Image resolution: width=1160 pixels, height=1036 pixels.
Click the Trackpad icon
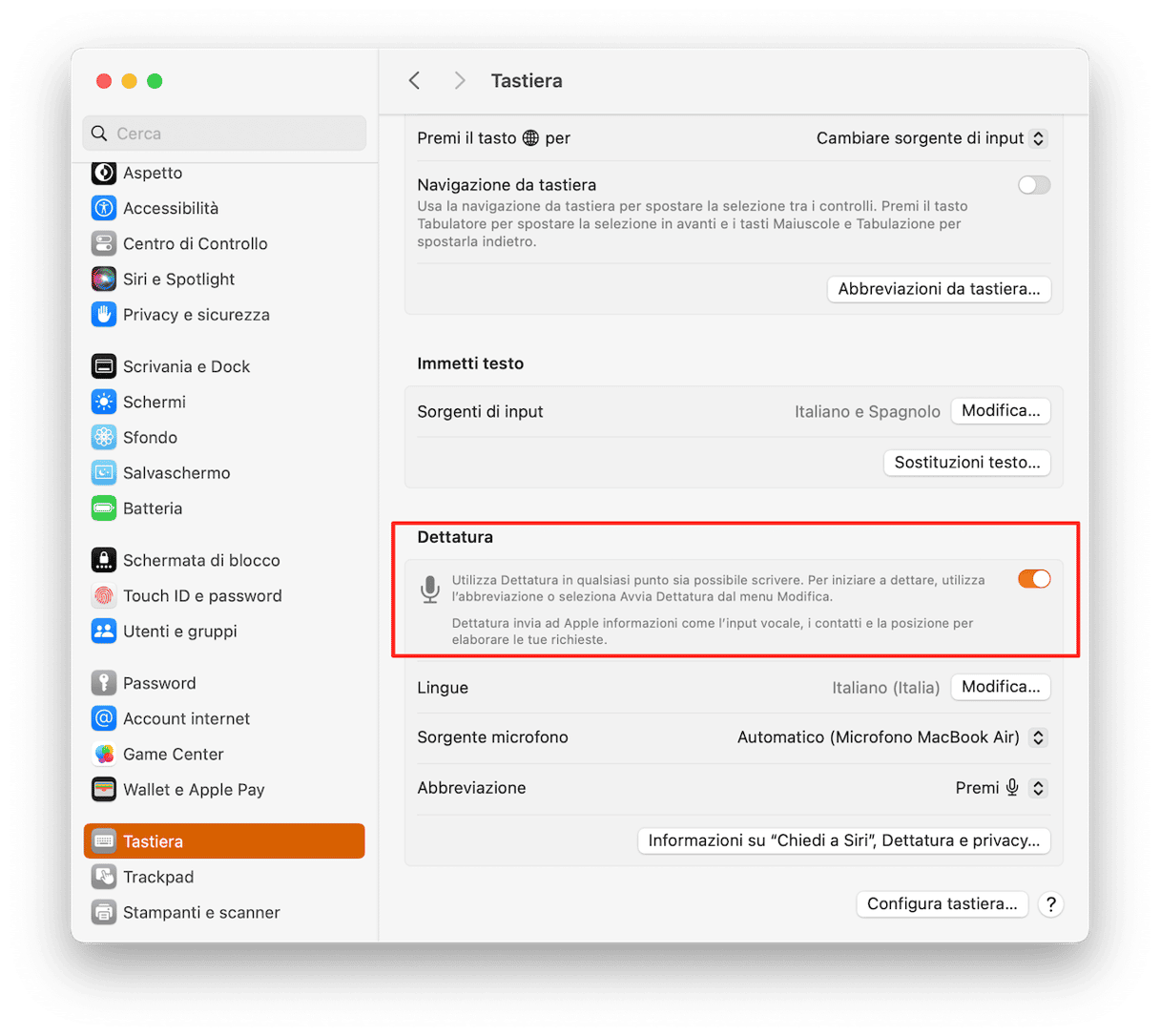click(x=104, y=876)
